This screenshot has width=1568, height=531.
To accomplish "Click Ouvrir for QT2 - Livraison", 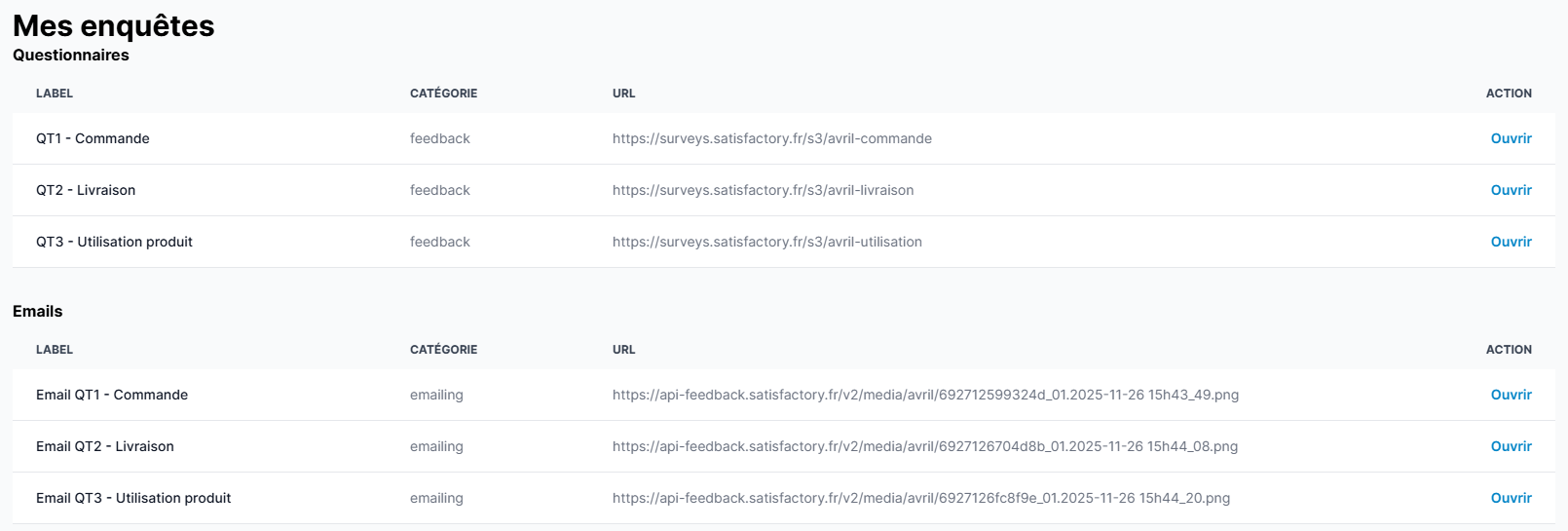I will coord(1511,190).
